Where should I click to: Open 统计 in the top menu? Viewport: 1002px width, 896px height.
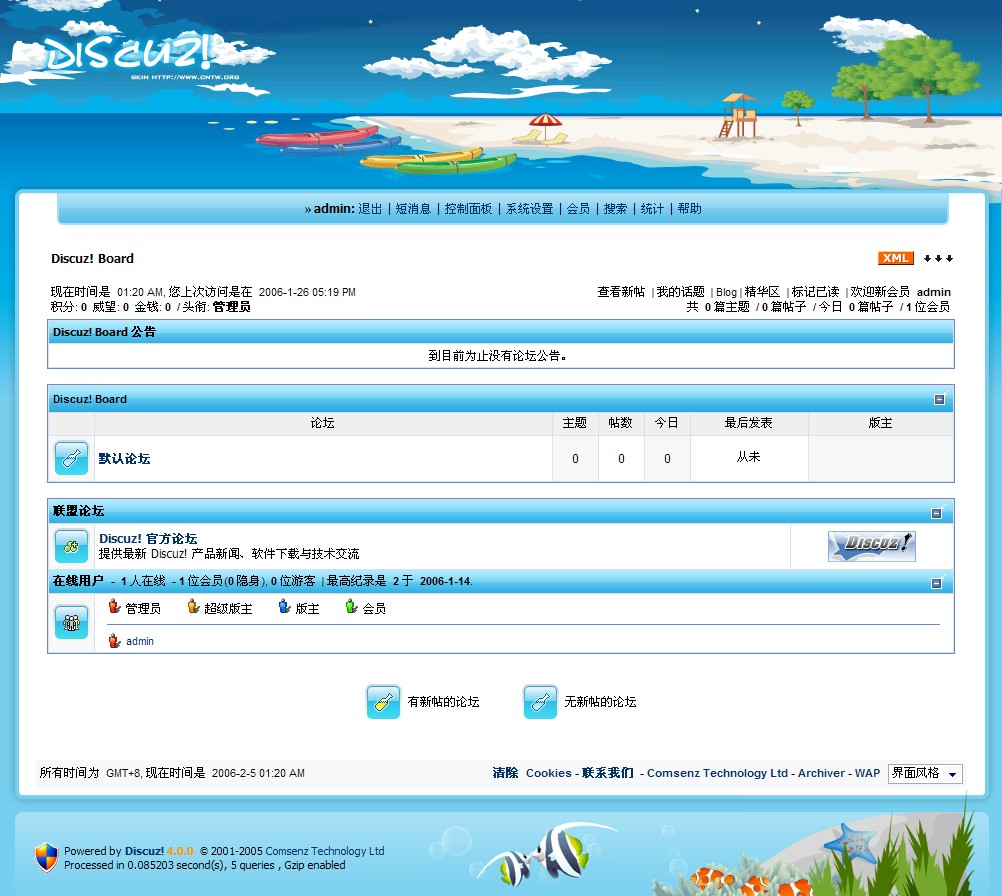[x=652, y=209]
